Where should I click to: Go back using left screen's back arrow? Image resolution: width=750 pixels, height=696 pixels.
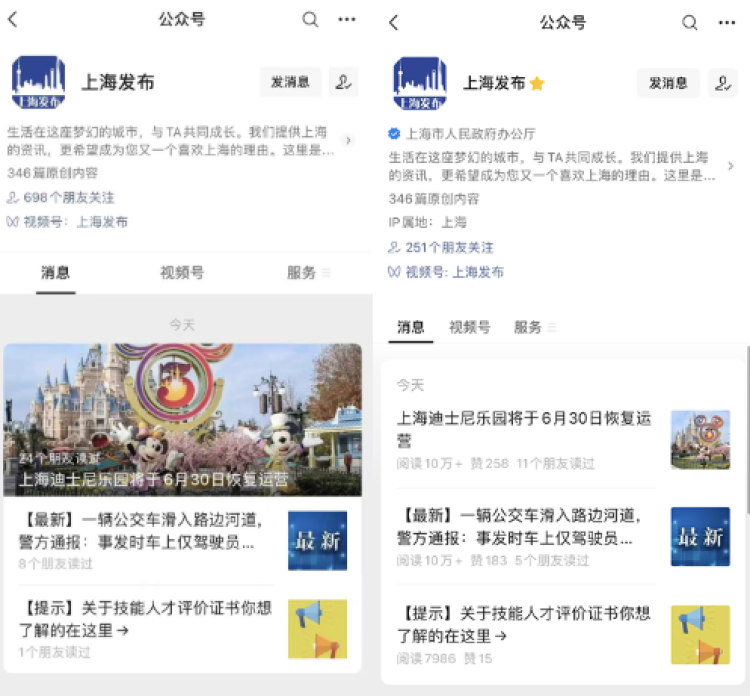point(13,20)
